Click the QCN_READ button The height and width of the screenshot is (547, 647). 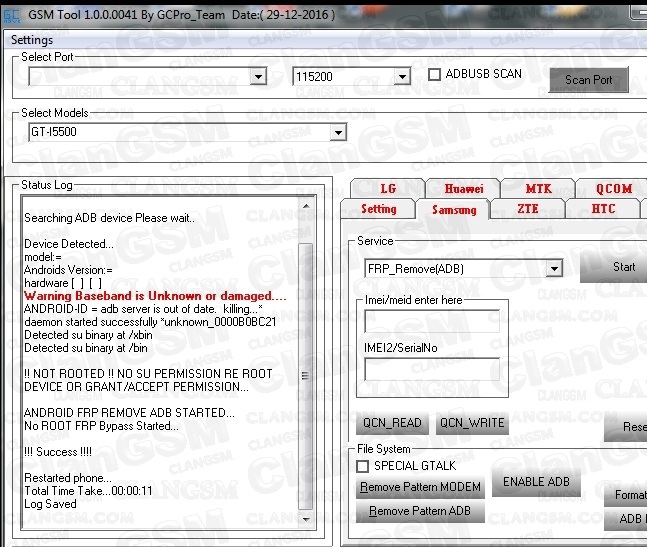[392, 423]
